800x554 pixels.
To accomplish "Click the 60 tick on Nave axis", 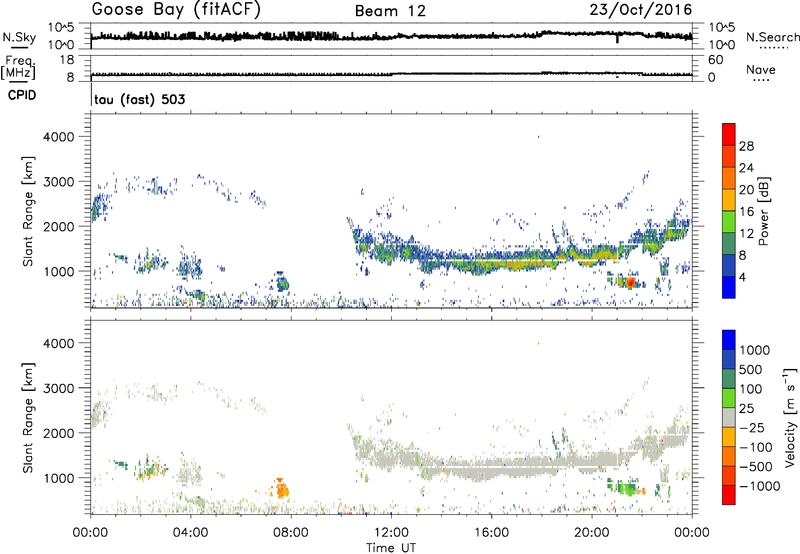I will pos(715,60).
